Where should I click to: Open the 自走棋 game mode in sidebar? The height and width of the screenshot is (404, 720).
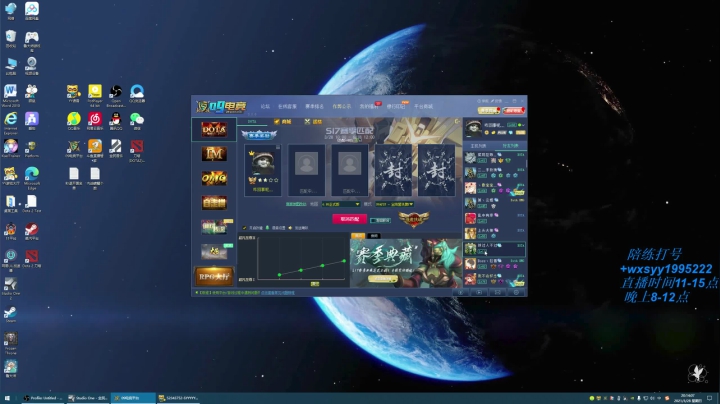click(x=214, y=202)
